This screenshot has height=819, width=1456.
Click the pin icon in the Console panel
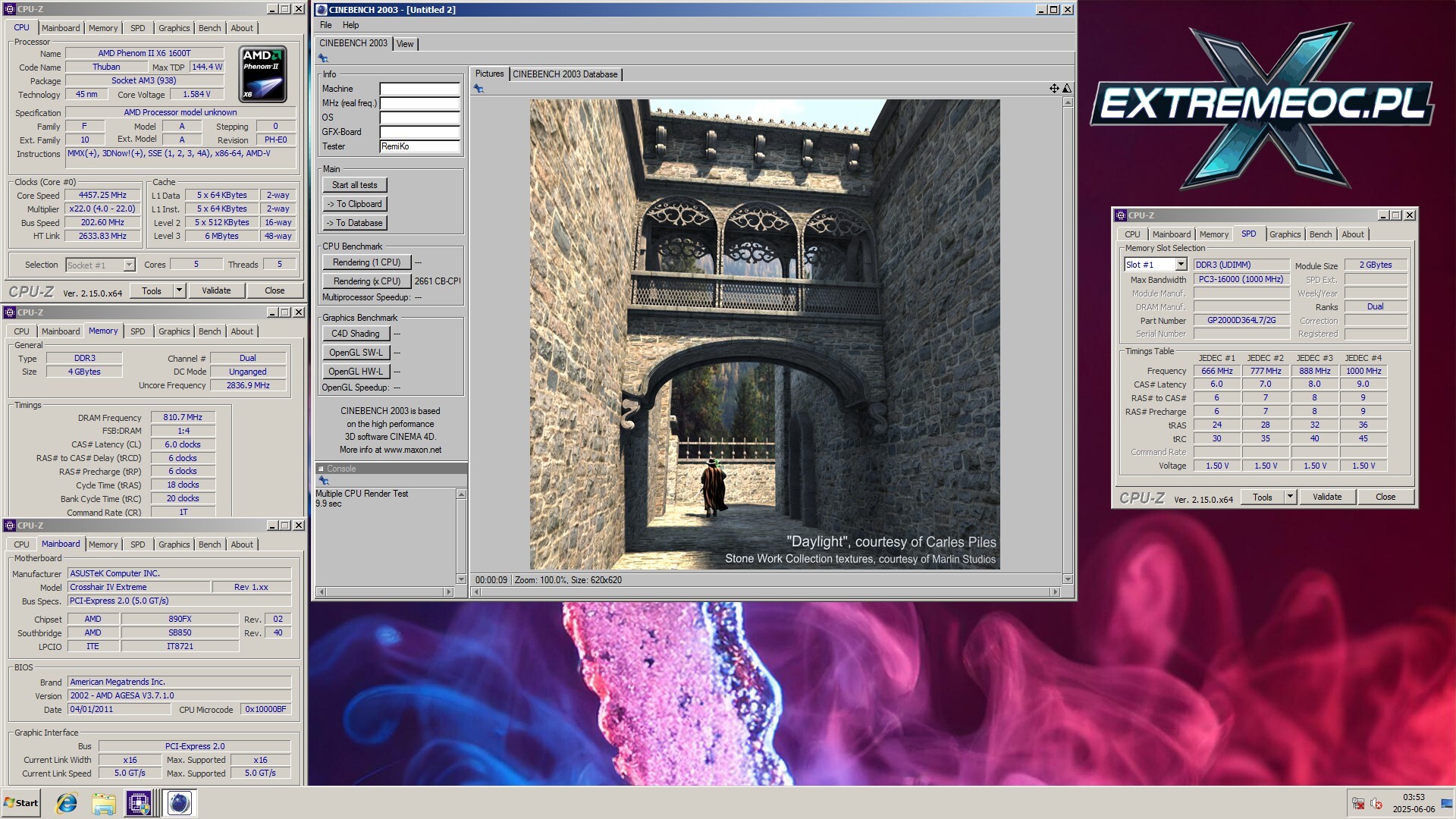coord(324,481)
